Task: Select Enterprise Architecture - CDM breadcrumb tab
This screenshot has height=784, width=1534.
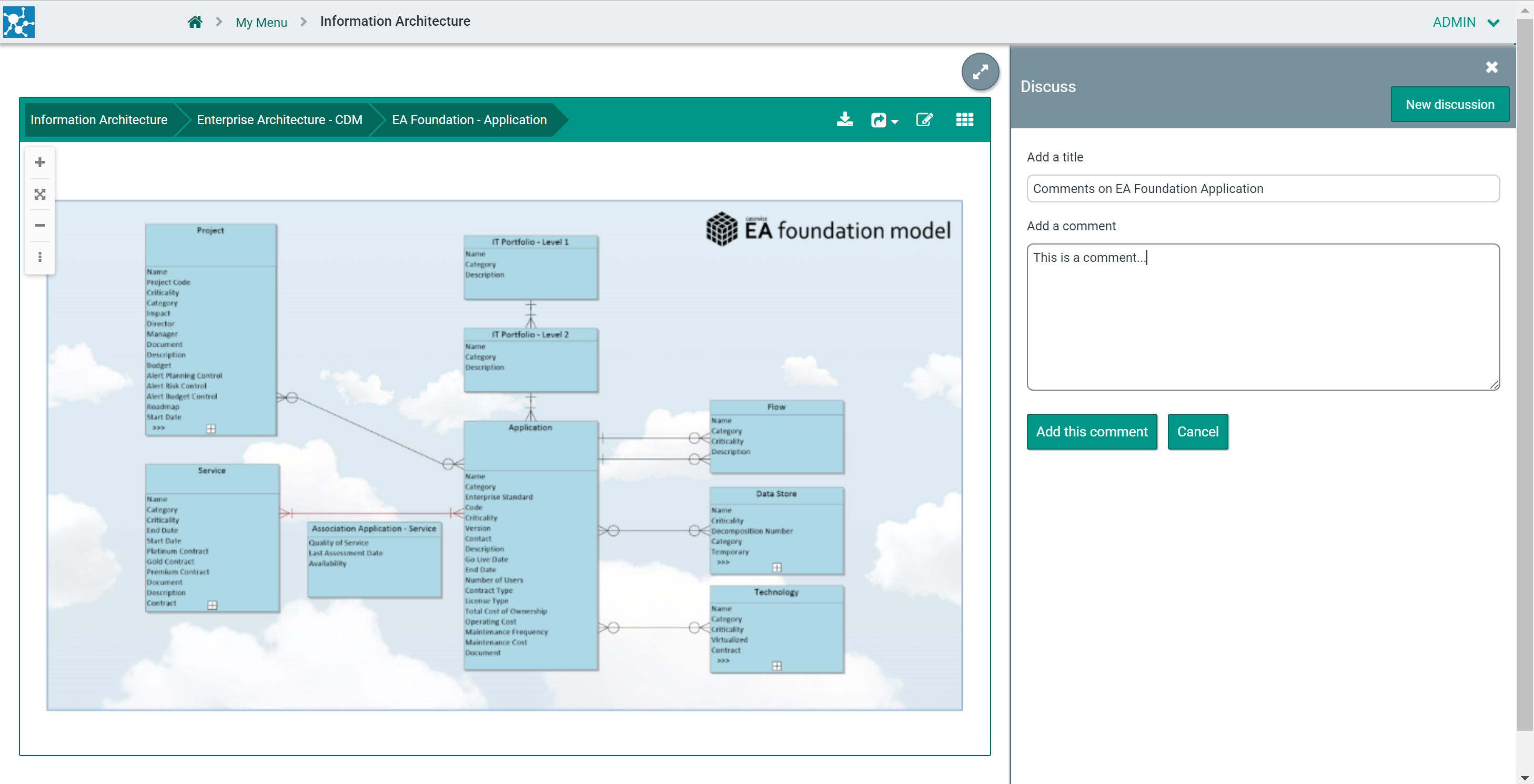Action: pos(279,120)
